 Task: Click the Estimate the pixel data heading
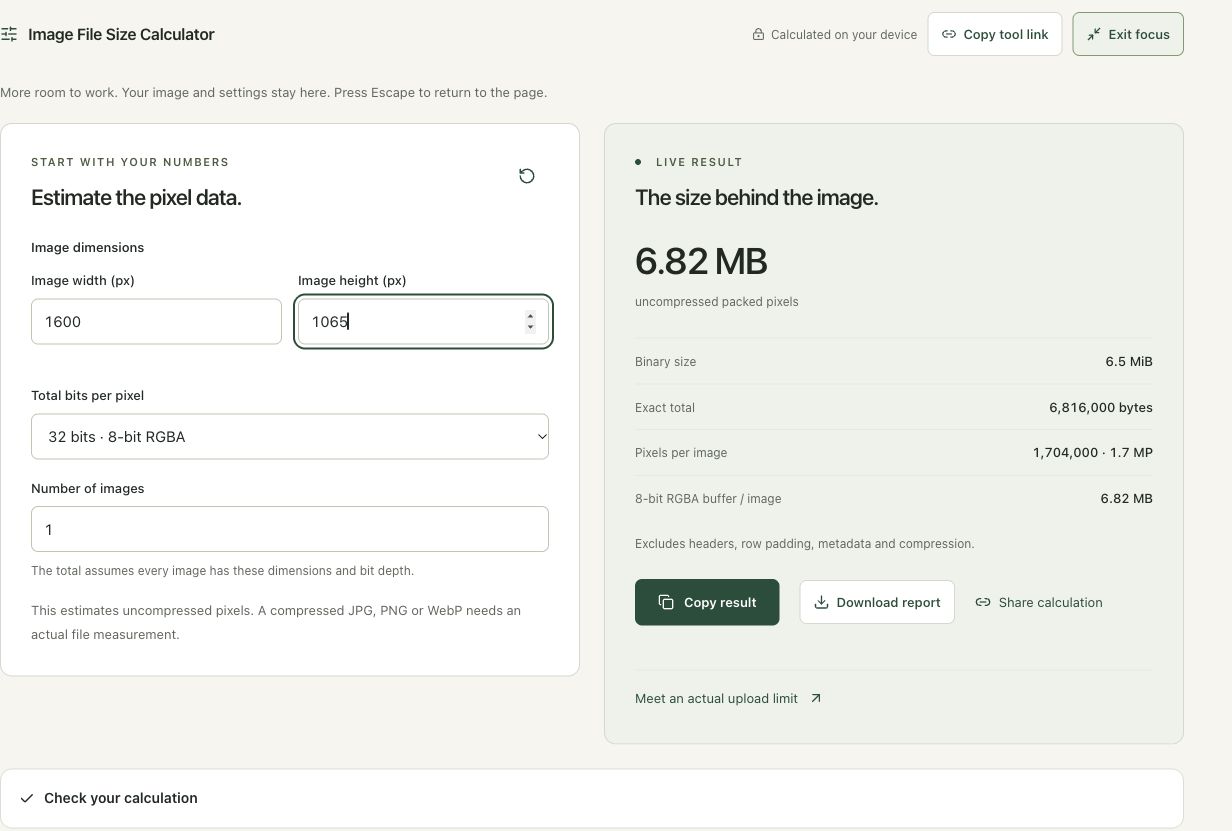[x=136, y=198]
